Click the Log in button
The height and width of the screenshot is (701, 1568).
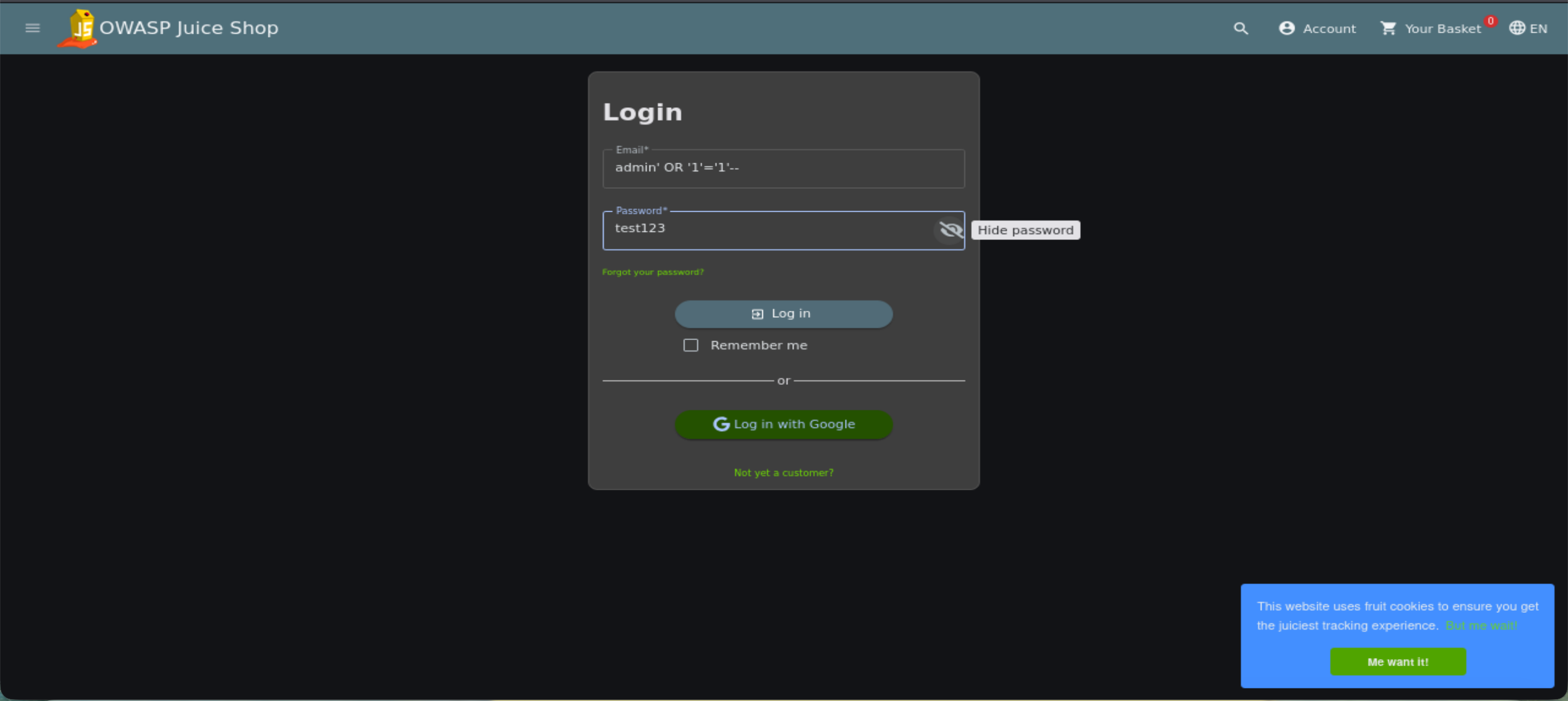tap(783, 314)
